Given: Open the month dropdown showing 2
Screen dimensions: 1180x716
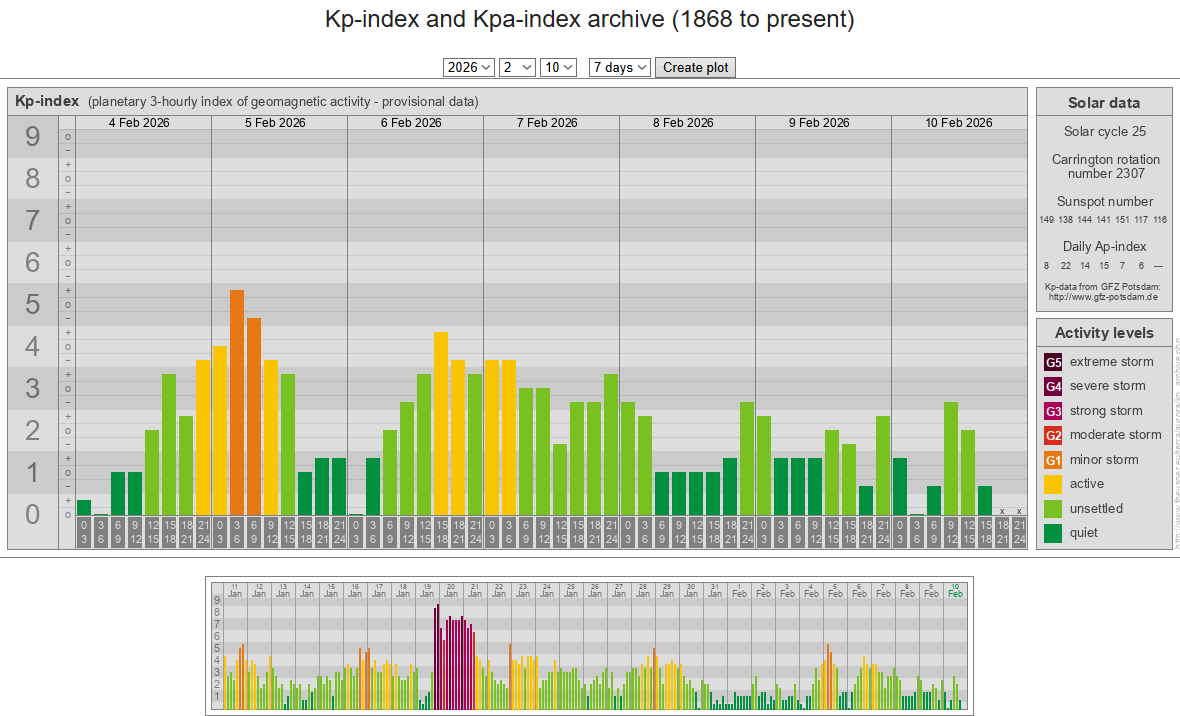Looking at the screenshot, I should tap(517, 67).
